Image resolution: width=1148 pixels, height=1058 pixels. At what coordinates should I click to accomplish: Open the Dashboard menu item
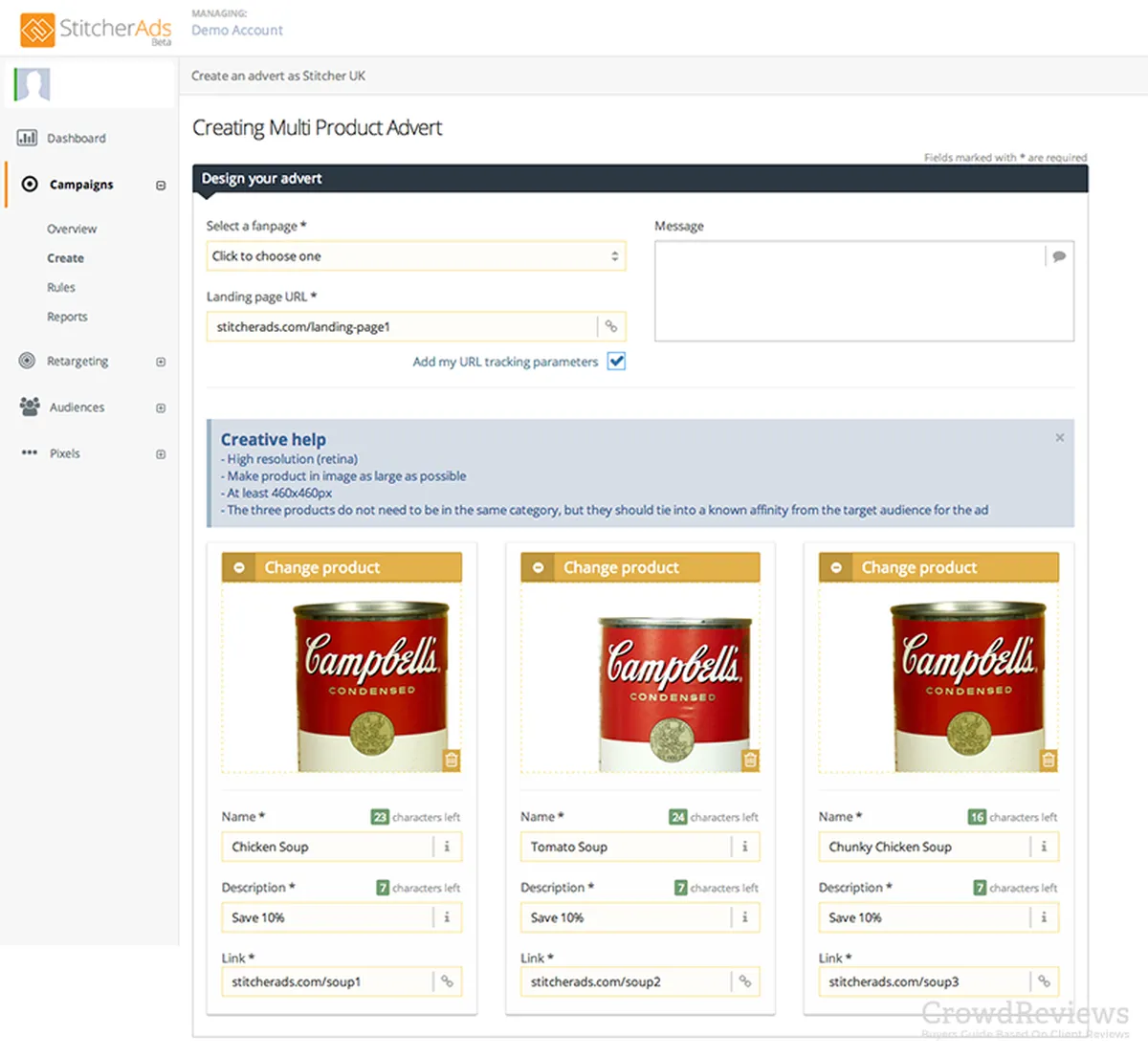tap(76, 139)
